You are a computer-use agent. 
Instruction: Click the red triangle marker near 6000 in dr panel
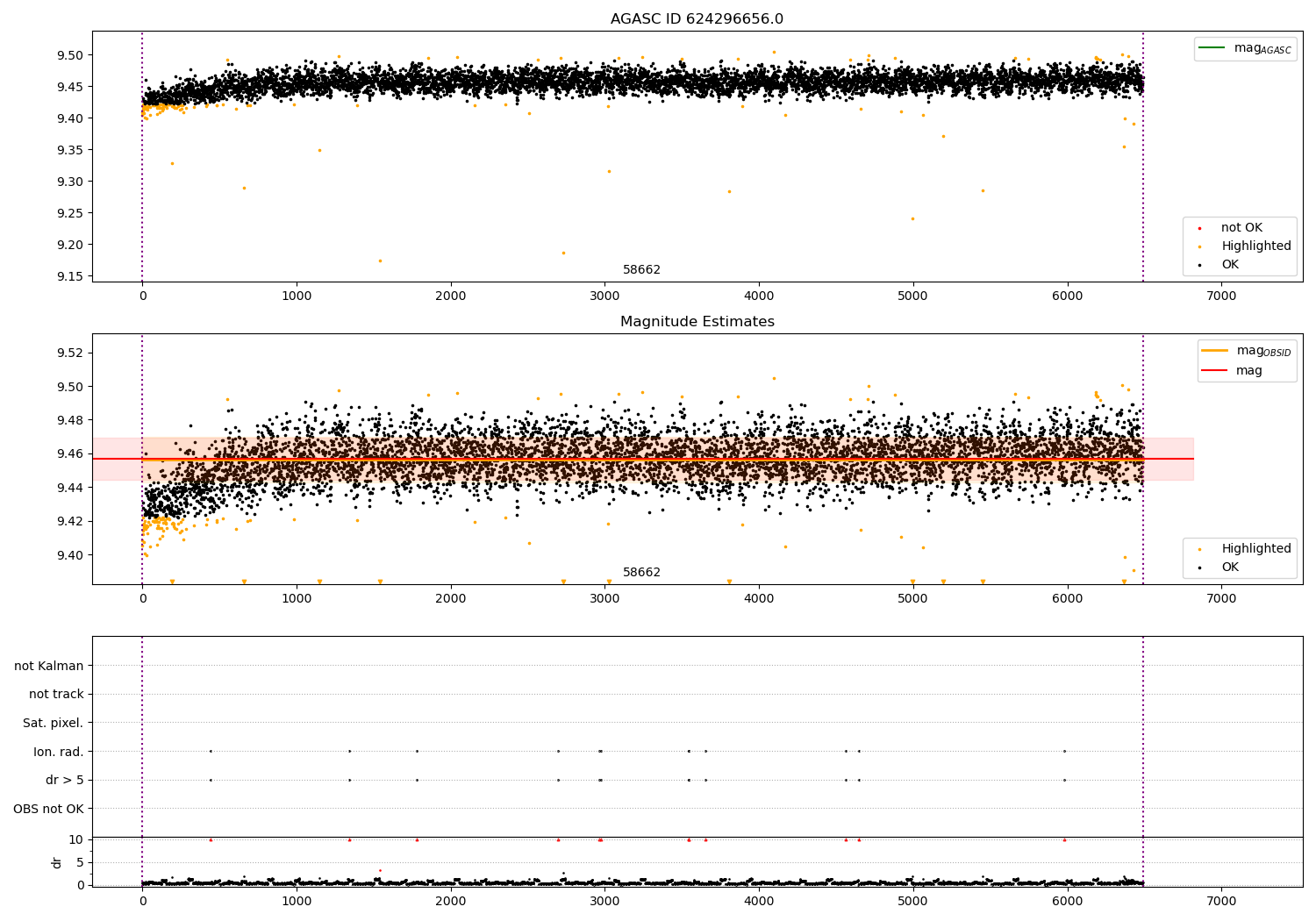(1064, 839)
